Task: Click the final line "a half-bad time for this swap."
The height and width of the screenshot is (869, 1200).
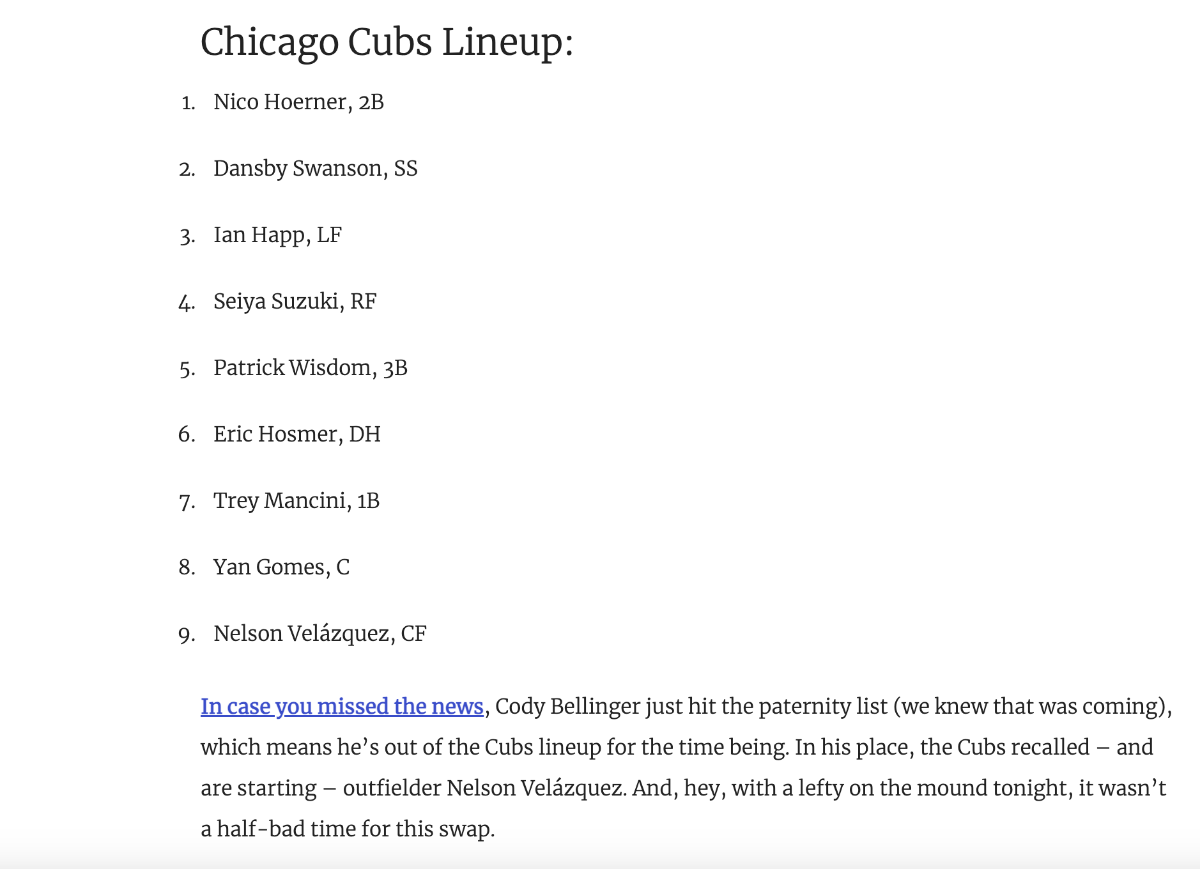Action: [347, 830]
